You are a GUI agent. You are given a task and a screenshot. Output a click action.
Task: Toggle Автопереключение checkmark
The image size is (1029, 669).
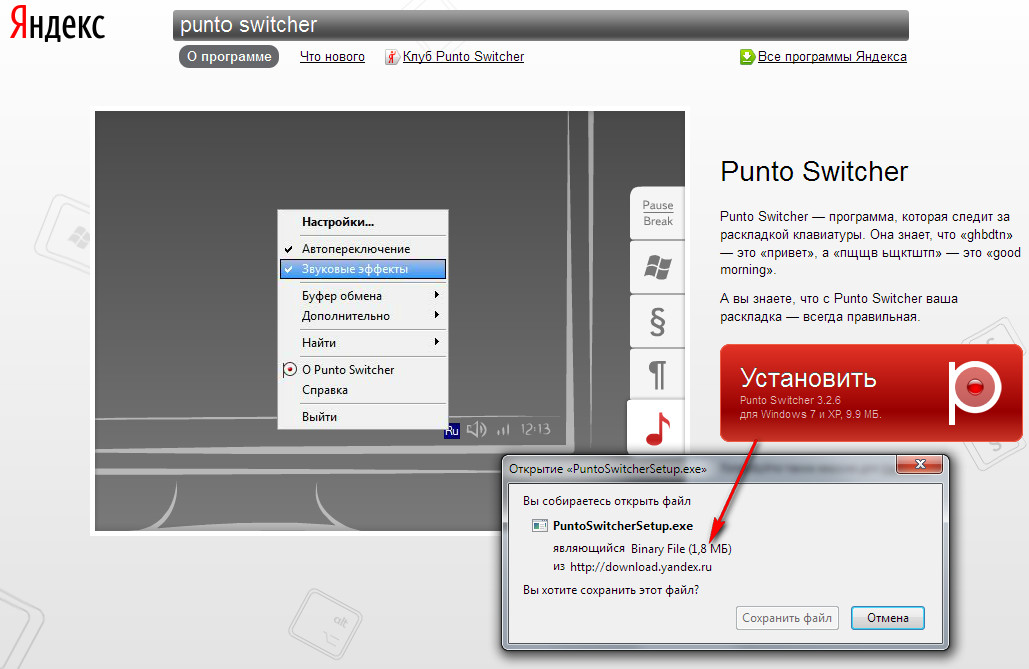(x=288, y=249)
